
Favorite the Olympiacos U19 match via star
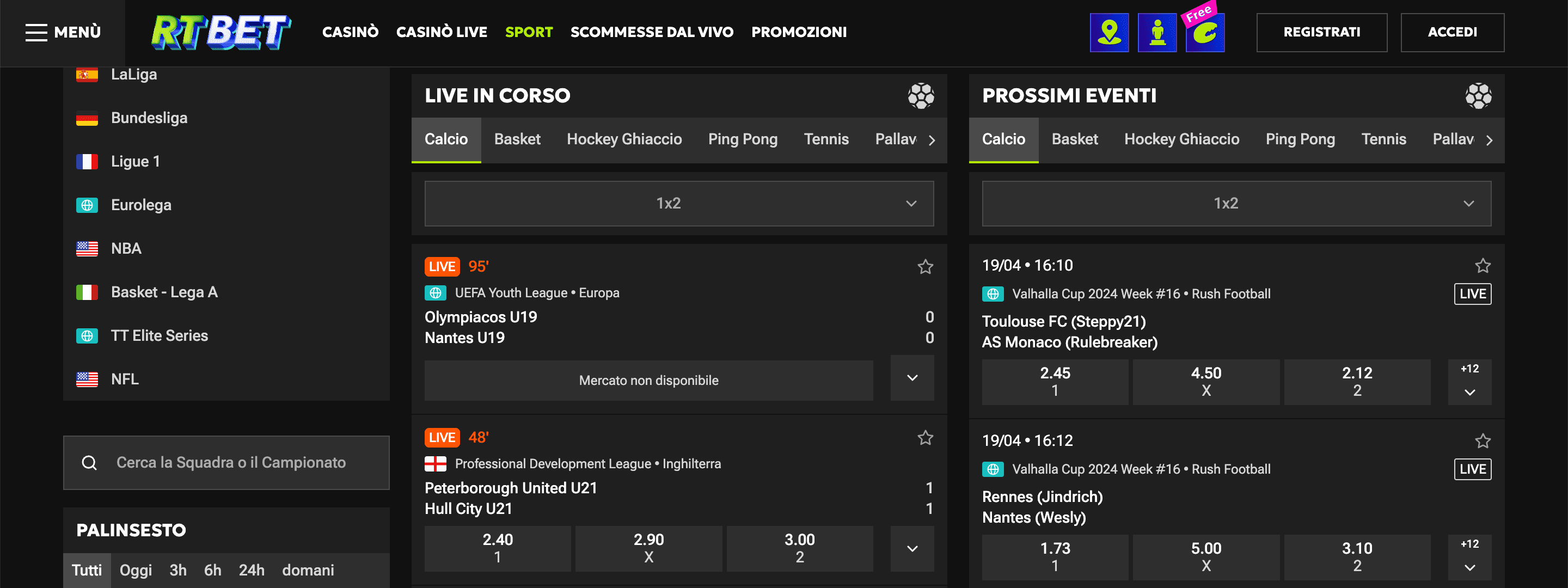click(925, 267)
